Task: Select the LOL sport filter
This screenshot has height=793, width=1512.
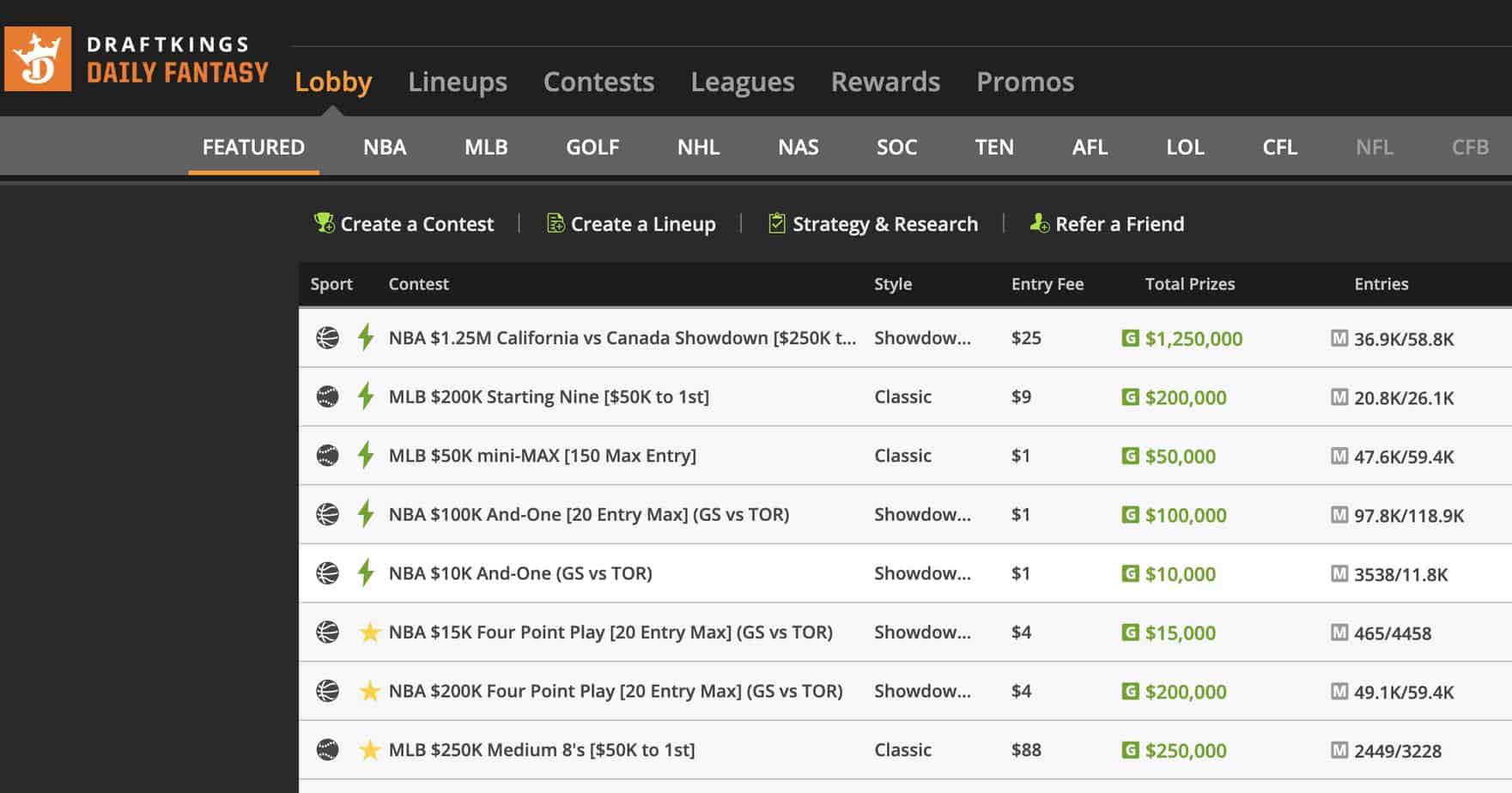Action: (1185, 147)
